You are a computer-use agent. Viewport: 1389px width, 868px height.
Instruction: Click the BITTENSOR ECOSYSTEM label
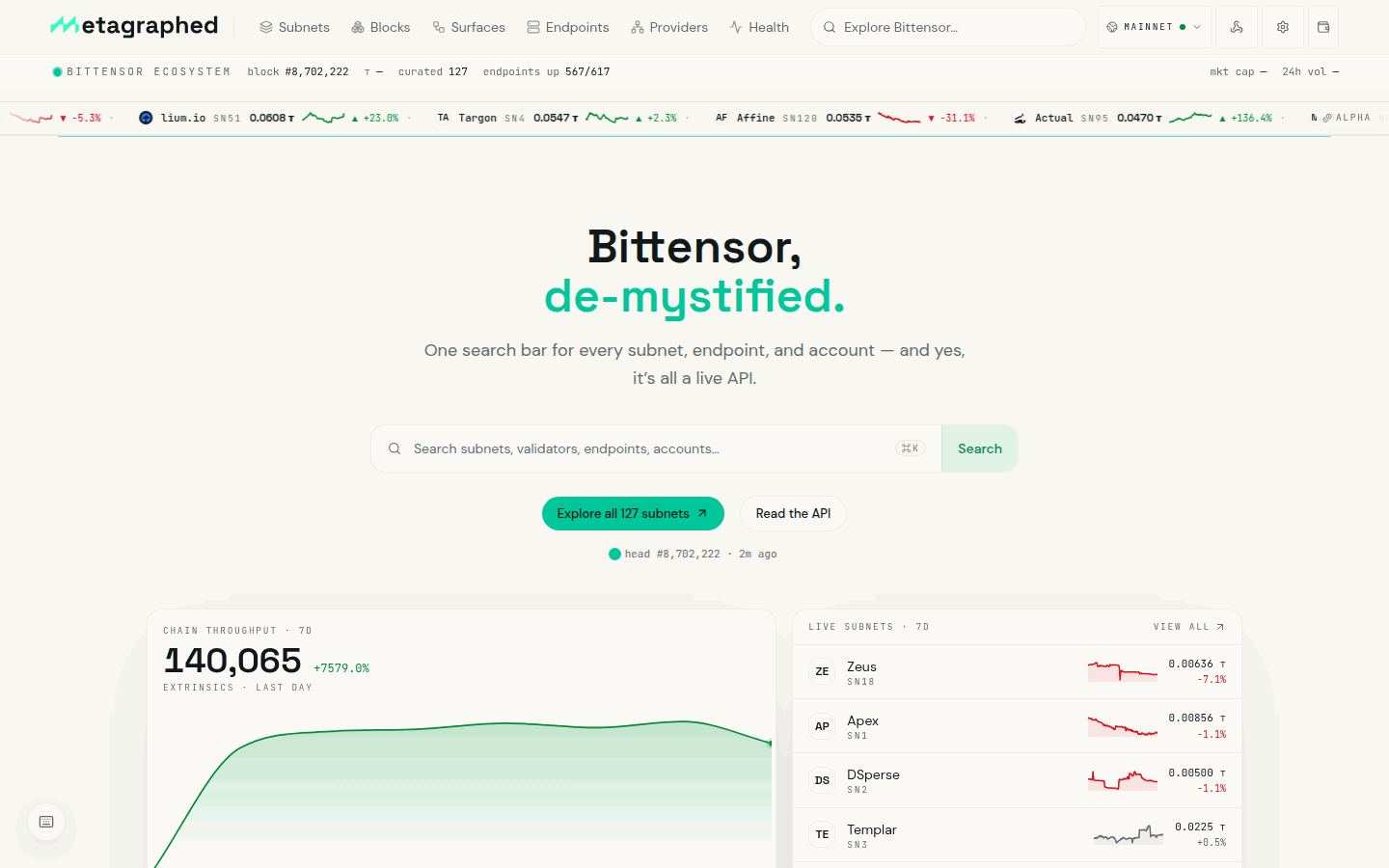[x=149, y=71]
